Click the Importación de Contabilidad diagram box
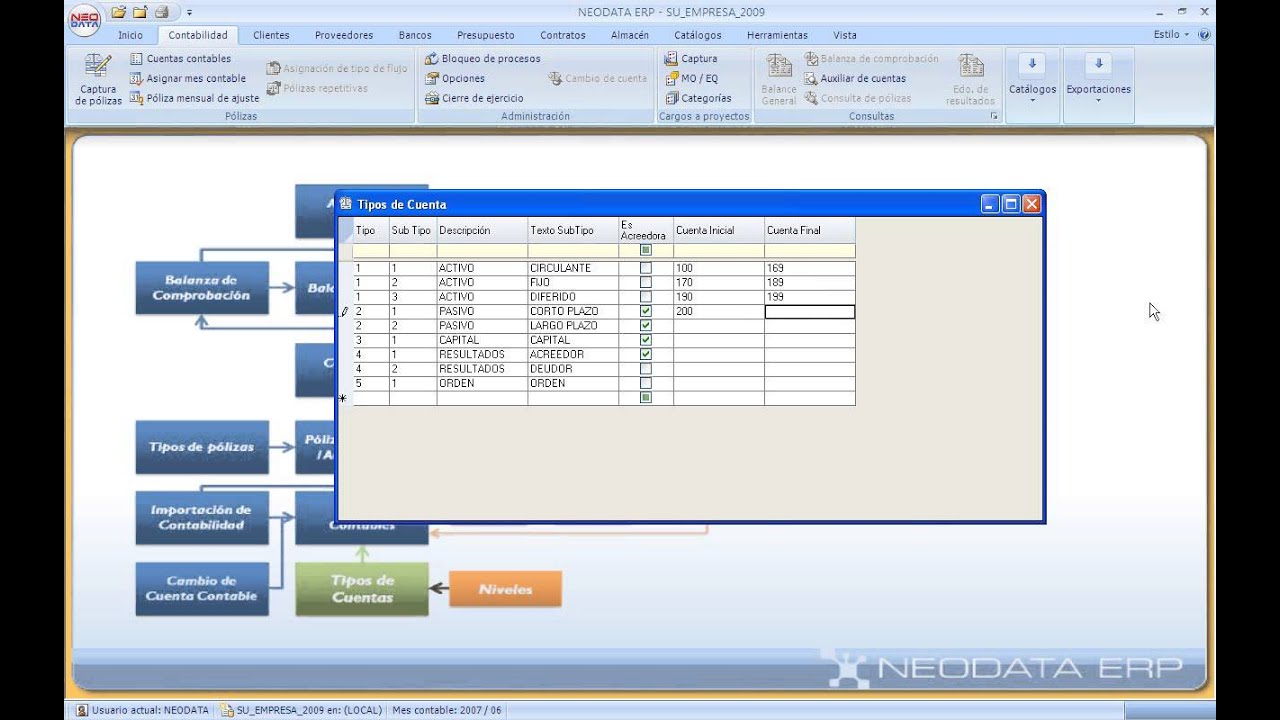 click(x=202, y=517)
